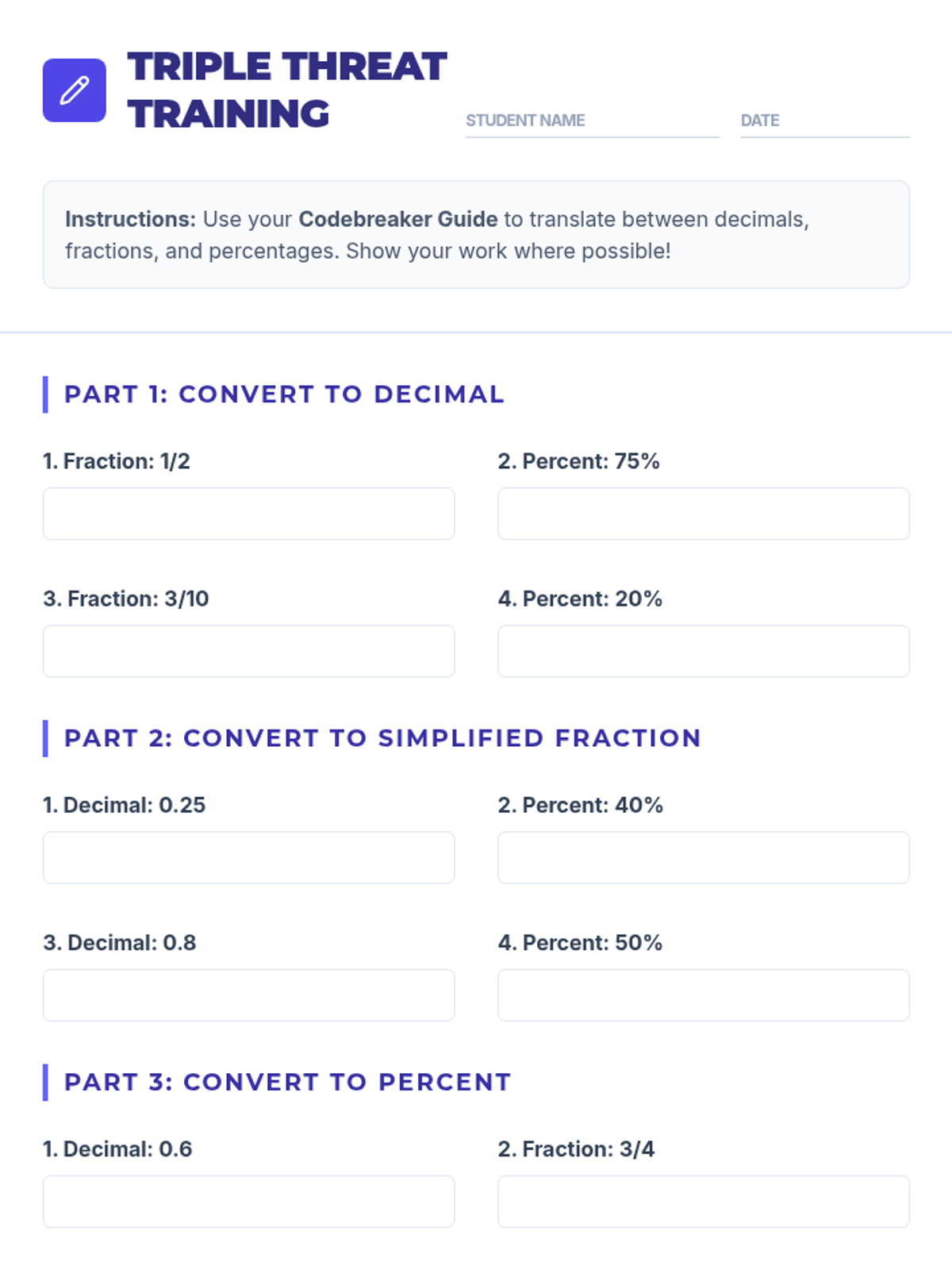
Task: Click answer box under Fraction 3/10
Action: (x=248, y=651)
